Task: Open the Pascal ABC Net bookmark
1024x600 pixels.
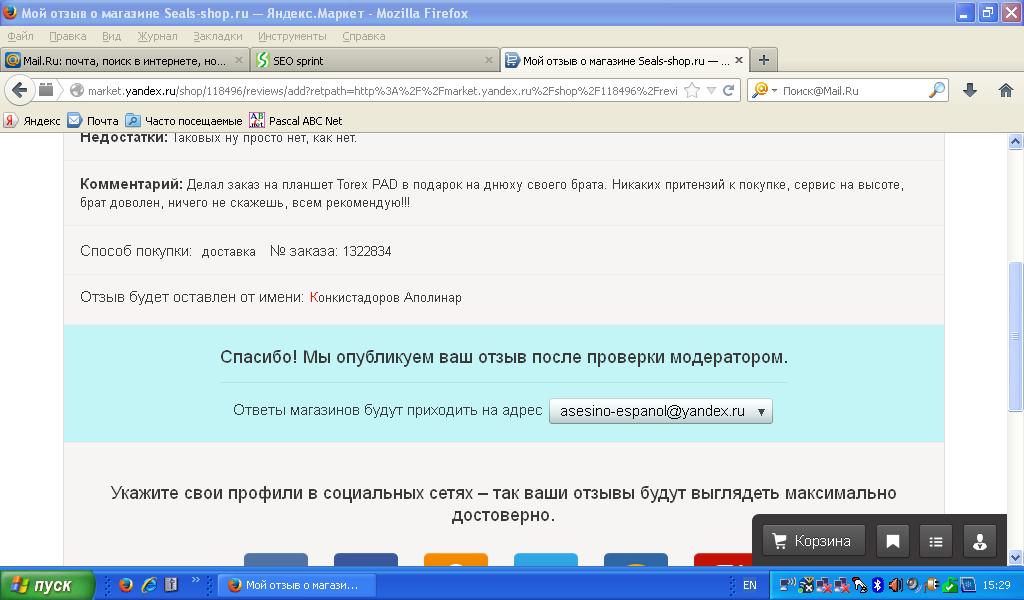Action: [x=296, y=121]
